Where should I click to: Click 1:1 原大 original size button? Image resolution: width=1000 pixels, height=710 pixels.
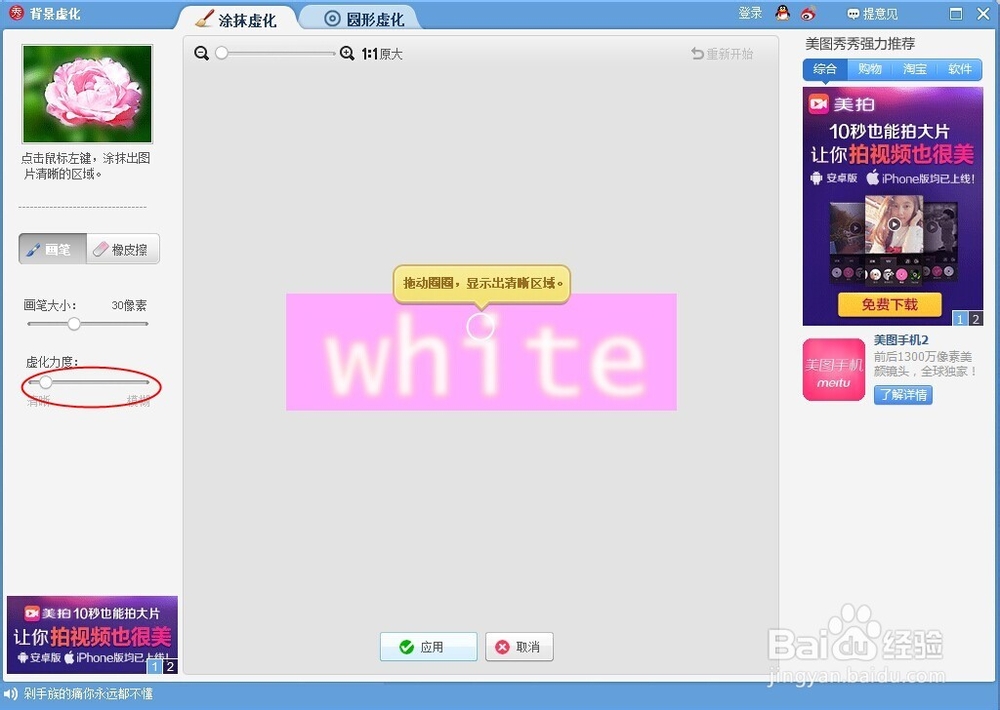click(x=382, y=54)
